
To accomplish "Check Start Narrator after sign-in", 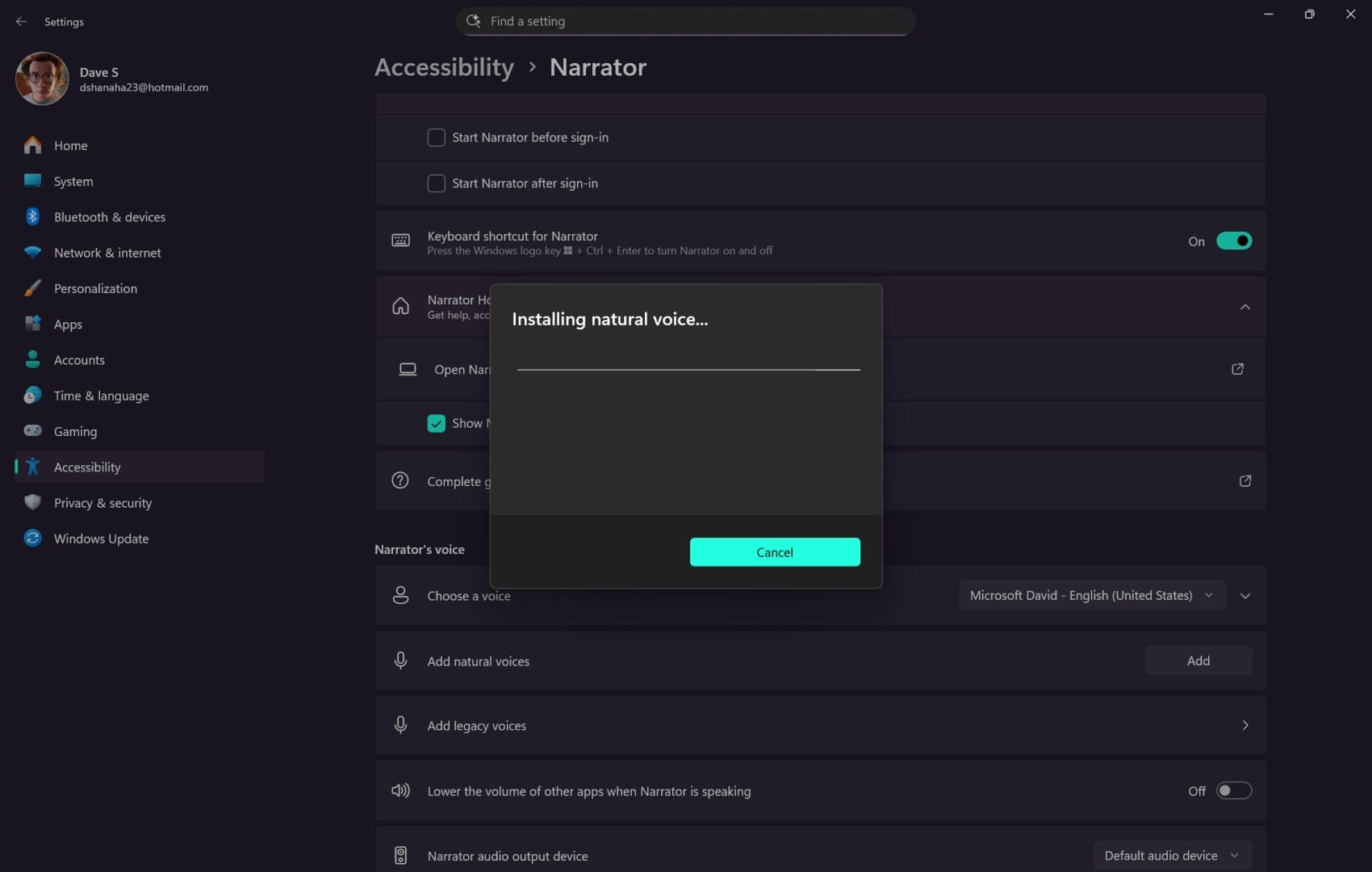I will click(436, 183).
